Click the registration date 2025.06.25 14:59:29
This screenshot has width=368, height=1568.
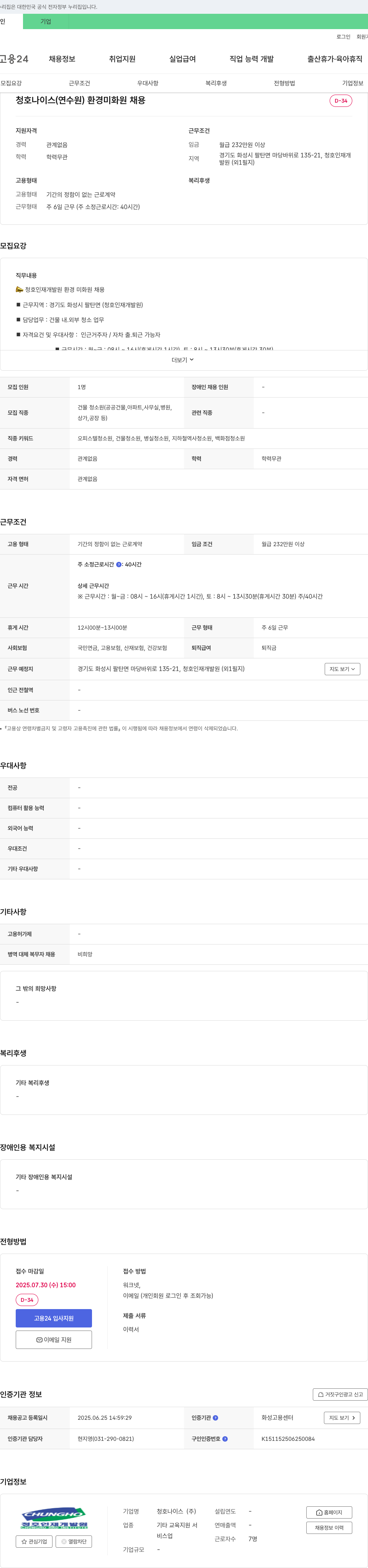pos(104,1417)
